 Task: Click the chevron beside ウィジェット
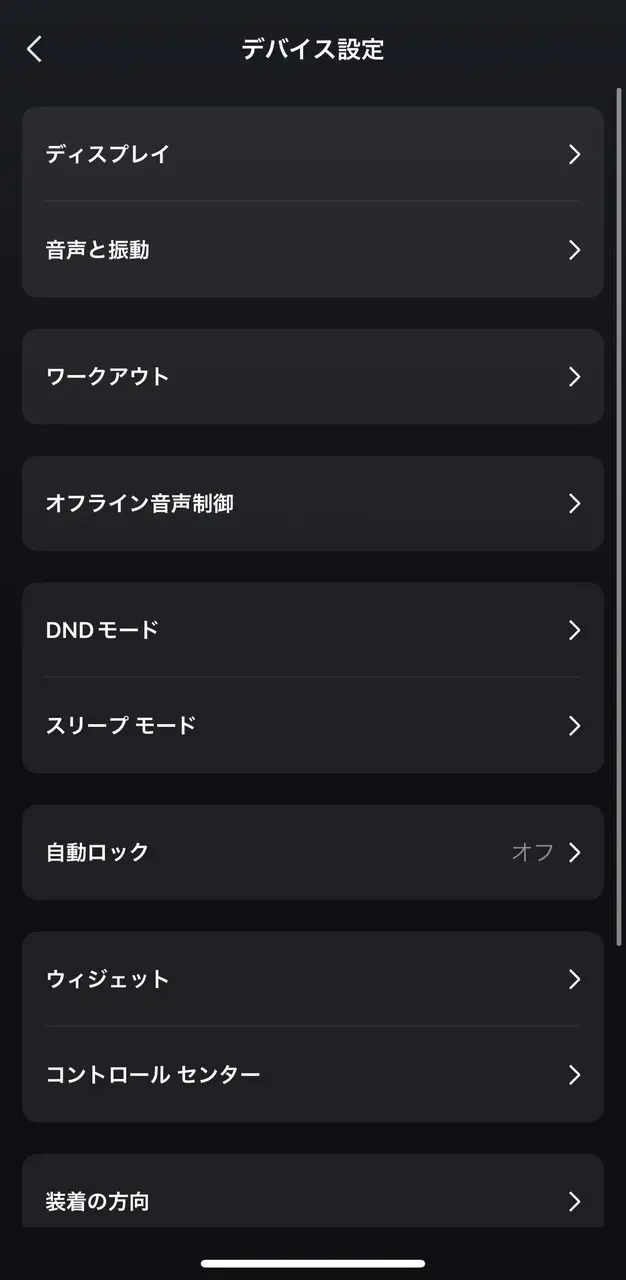574,979
